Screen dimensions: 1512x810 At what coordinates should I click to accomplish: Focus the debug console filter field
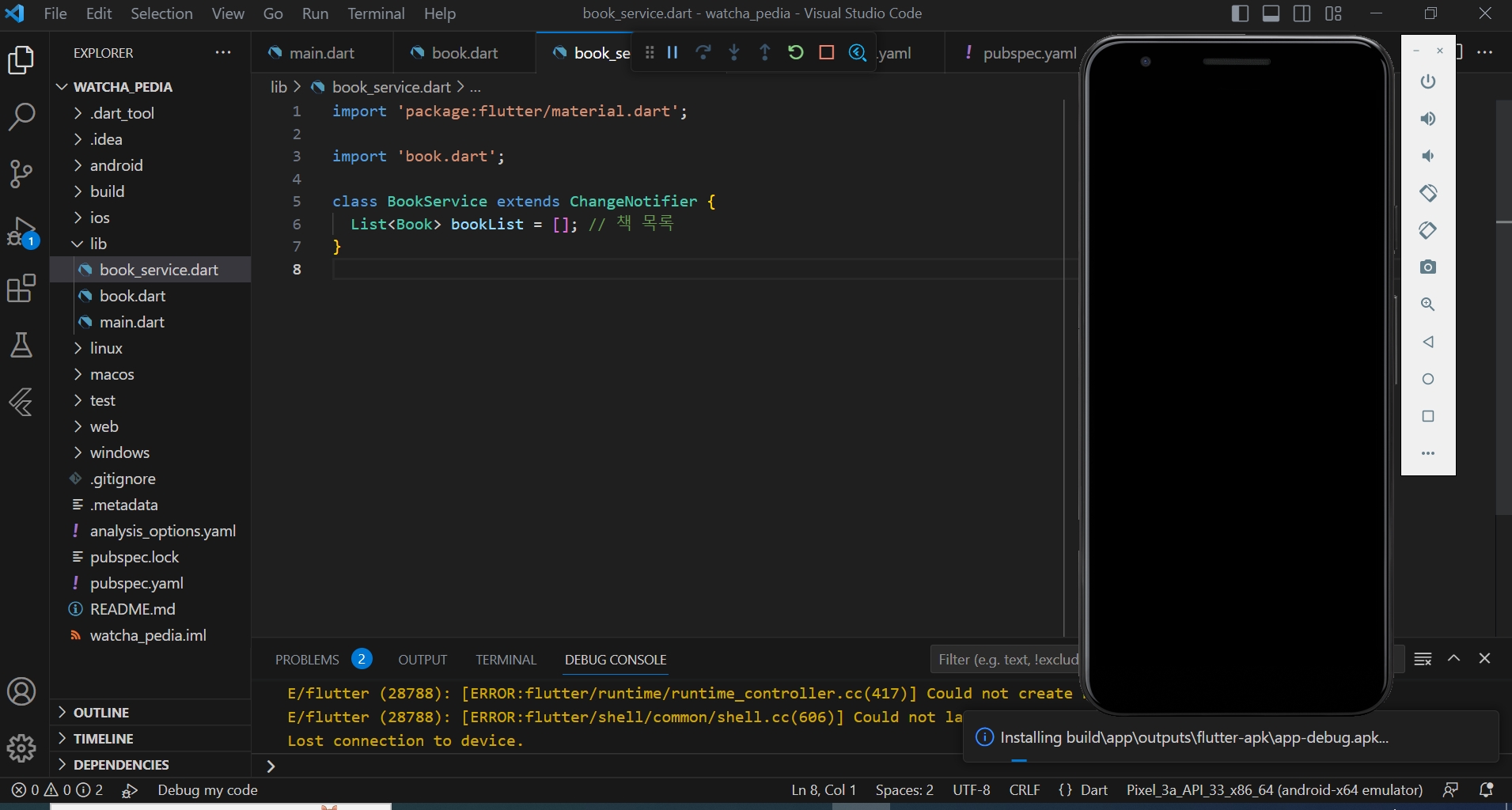click(x=1006, y=660)
